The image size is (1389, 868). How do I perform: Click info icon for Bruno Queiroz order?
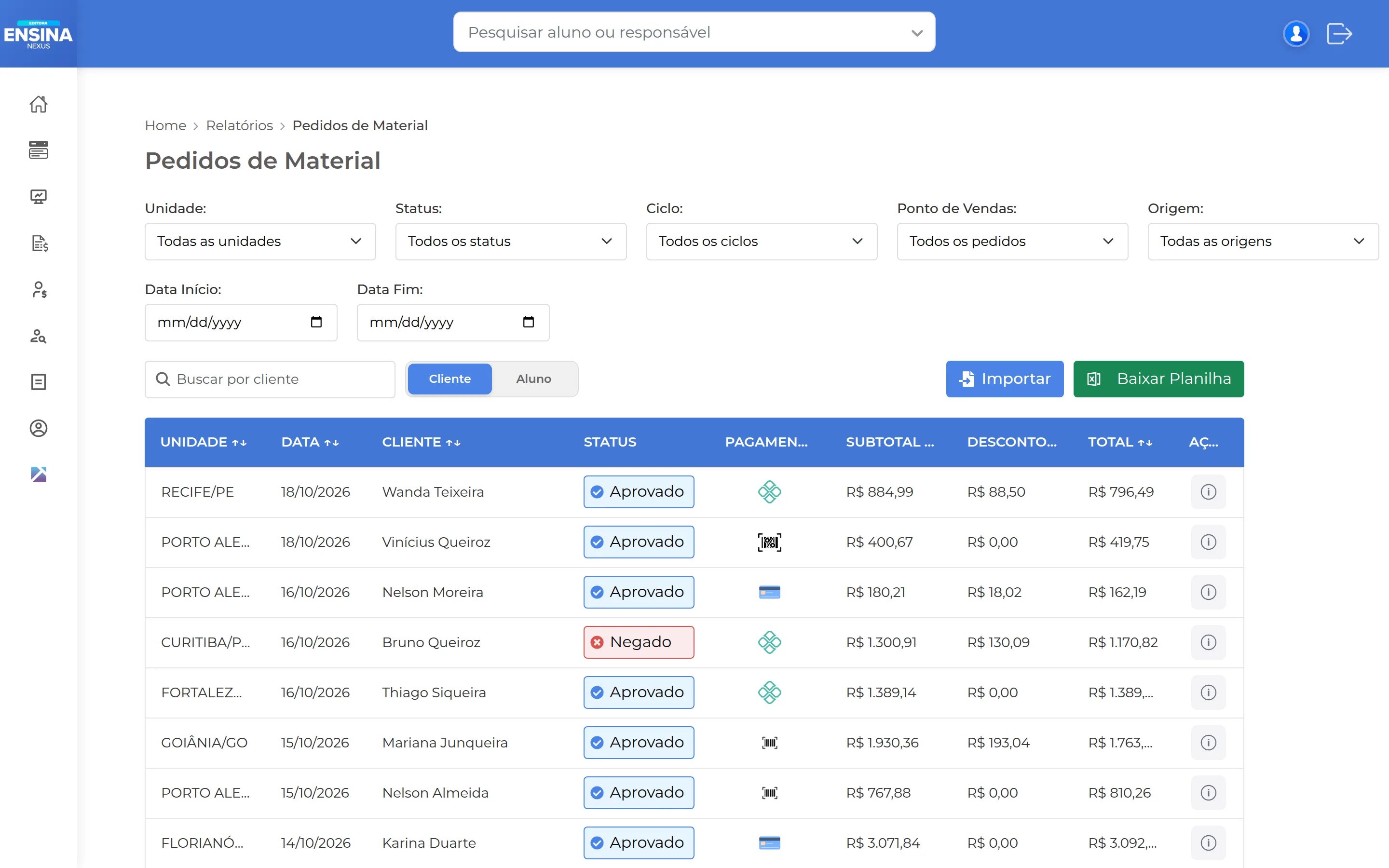[1208, 642]
